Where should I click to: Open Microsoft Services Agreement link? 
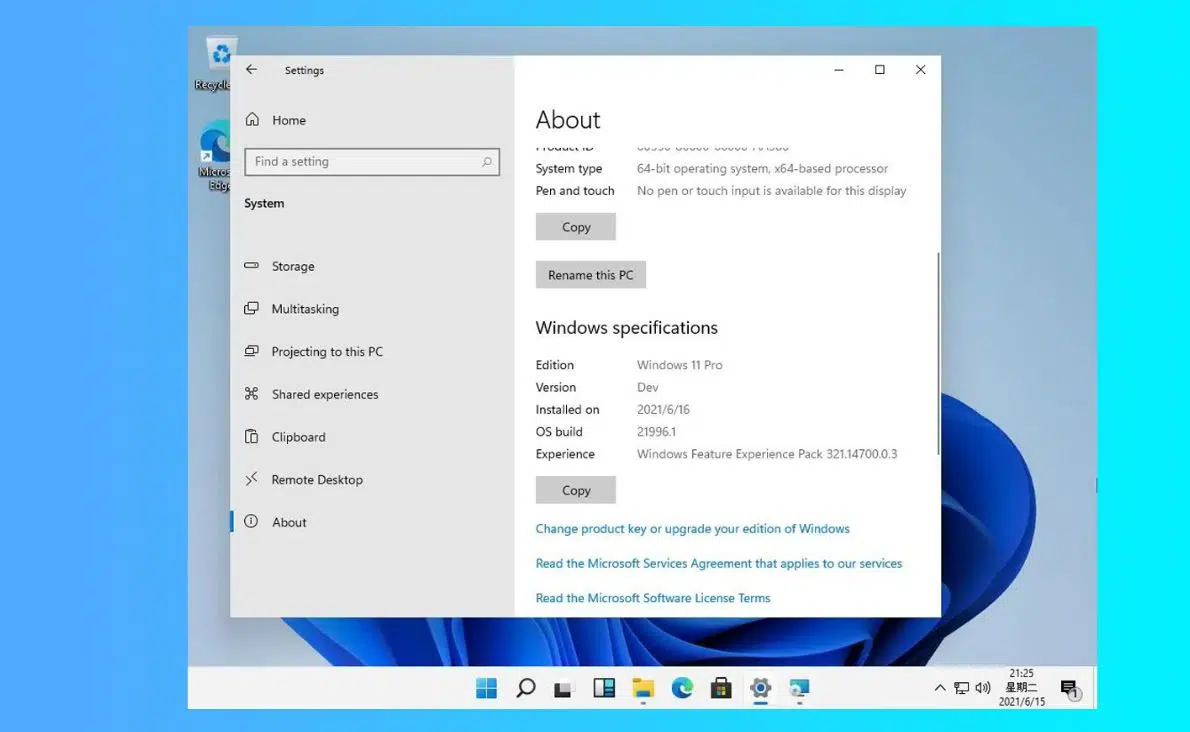[x=719, y=564]
